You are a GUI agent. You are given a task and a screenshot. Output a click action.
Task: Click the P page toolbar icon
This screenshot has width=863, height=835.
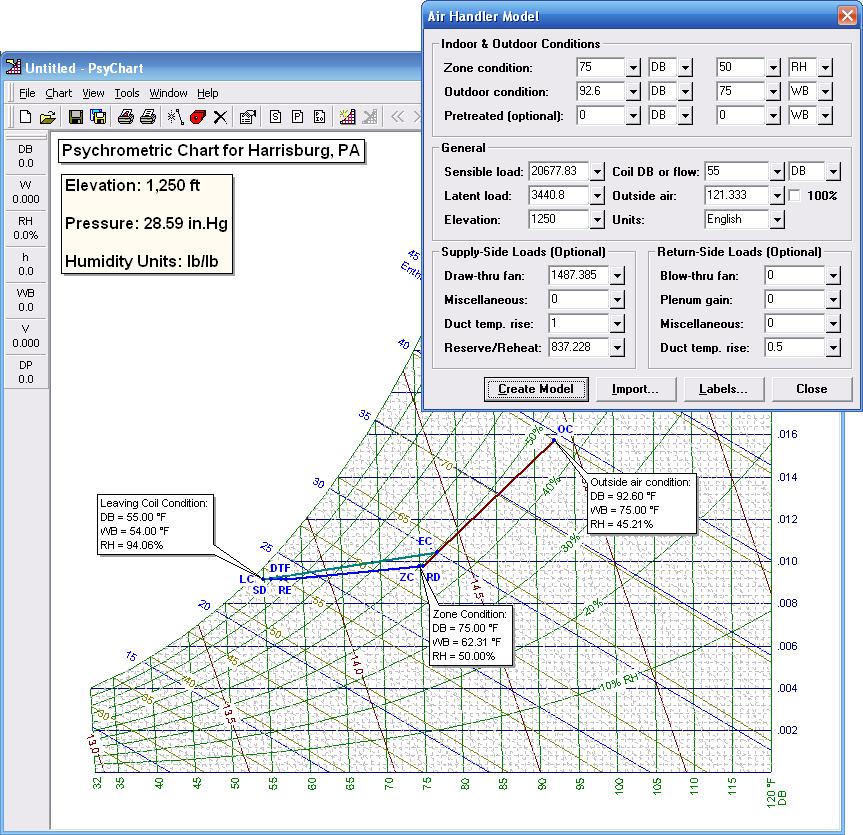click(x=298, y=117)
